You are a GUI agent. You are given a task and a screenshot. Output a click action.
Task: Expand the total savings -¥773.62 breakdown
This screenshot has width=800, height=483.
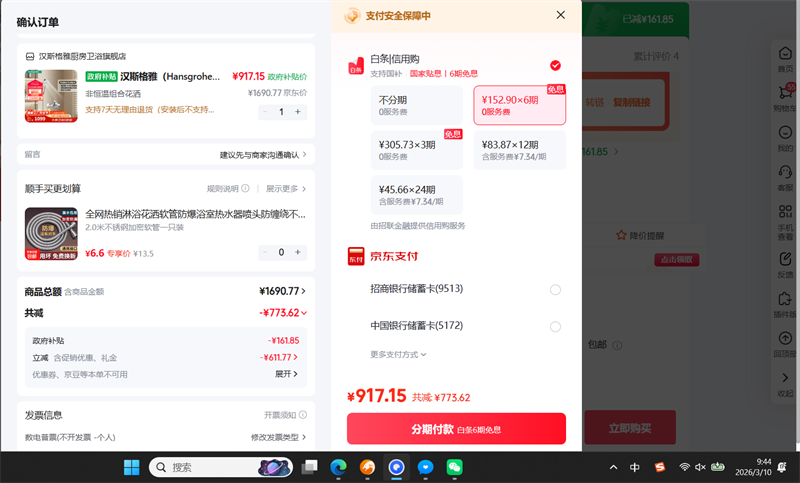click(281, 313)
